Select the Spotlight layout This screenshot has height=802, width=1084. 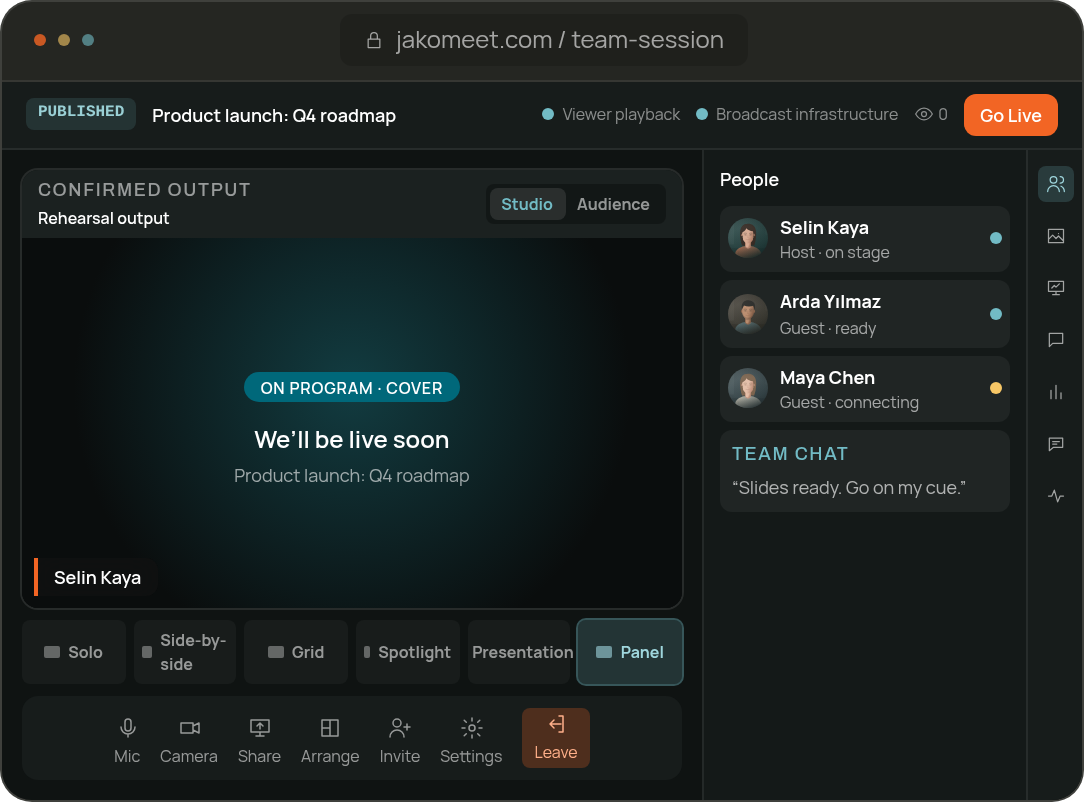point(408,652)
